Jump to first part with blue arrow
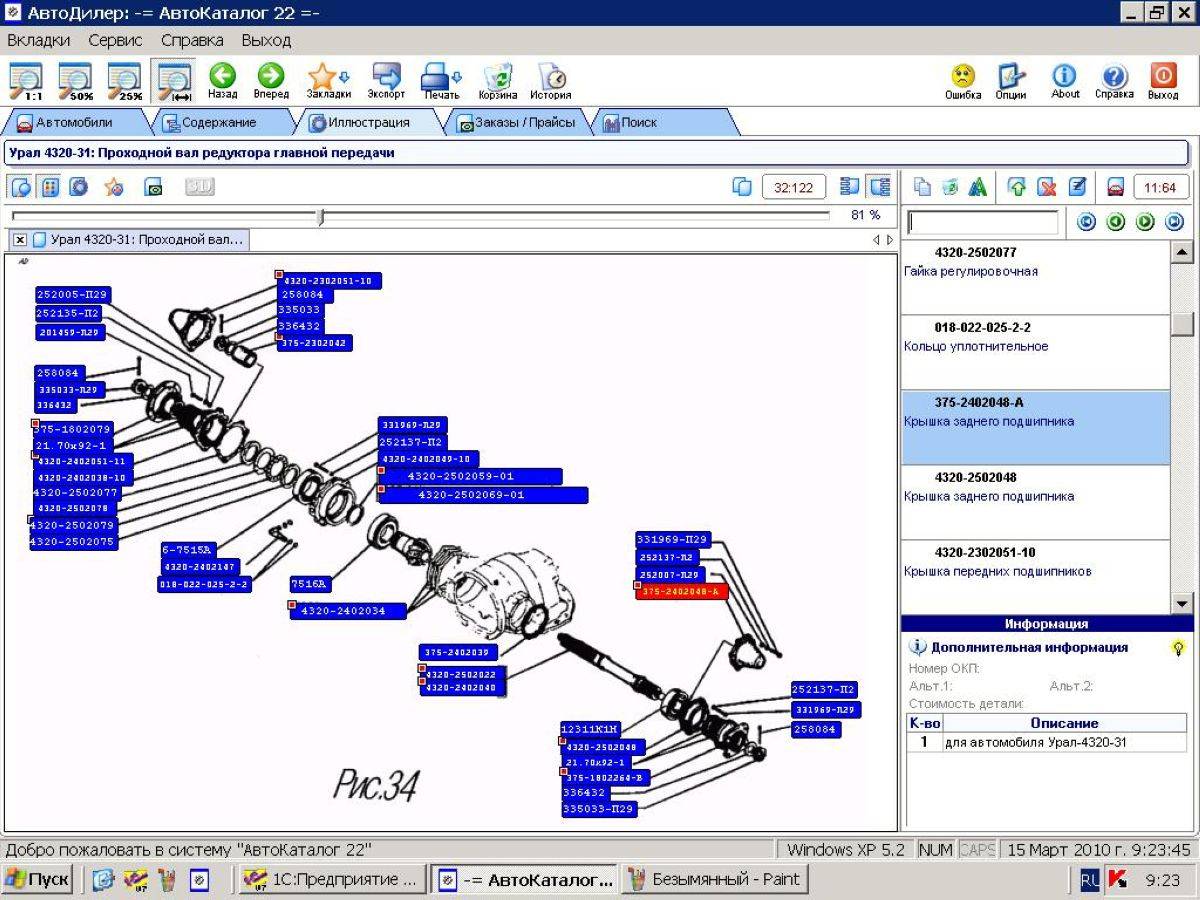The height and width of the screenshot is (900, 1200). (1087, 222)
